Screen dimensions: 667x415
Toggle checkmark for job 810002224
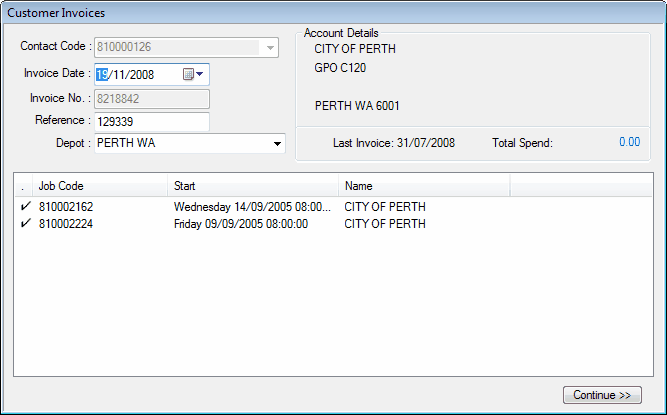(24, 224)
